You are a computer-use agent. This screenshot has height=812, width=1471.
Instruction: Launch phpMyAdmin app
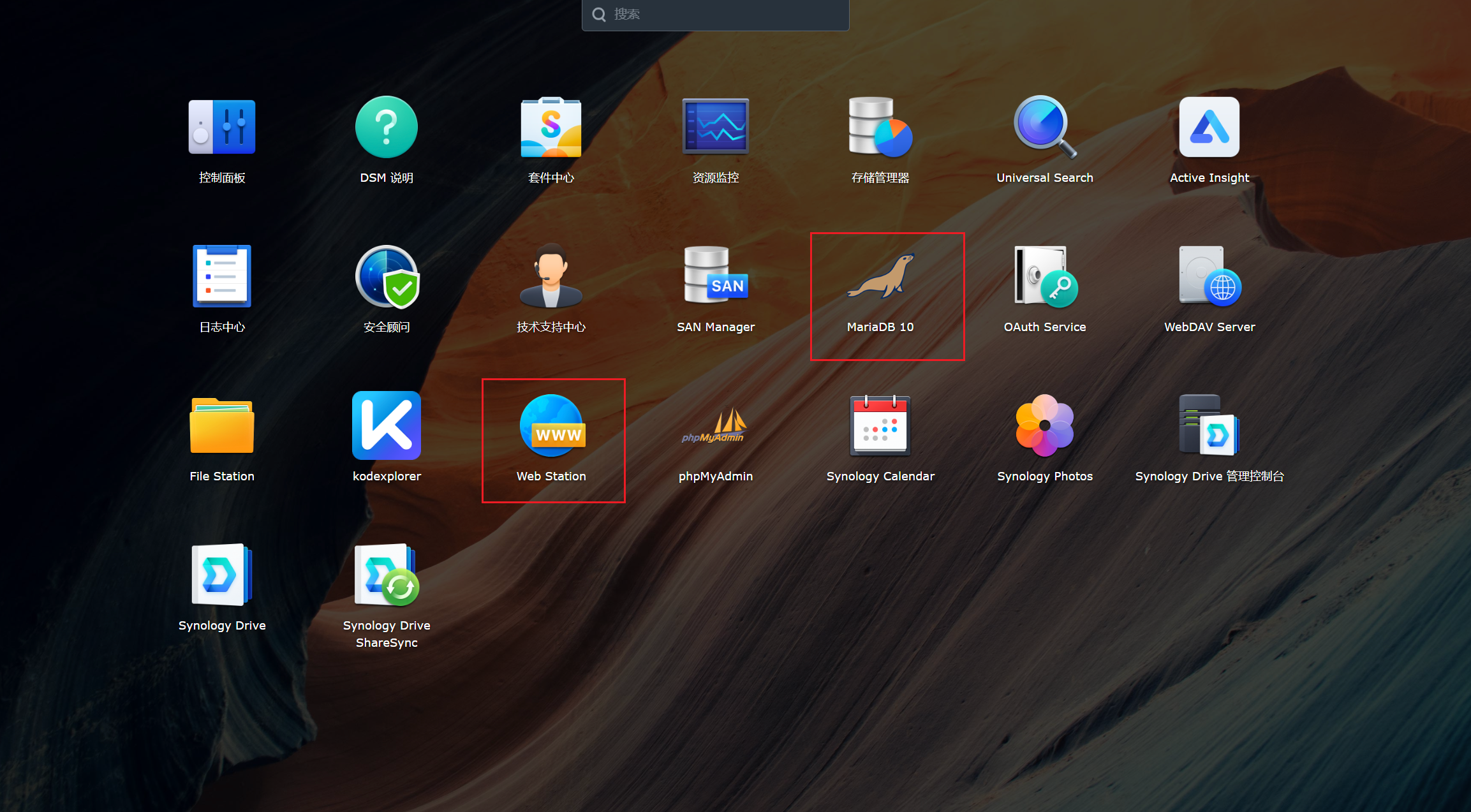pos(714,425)
